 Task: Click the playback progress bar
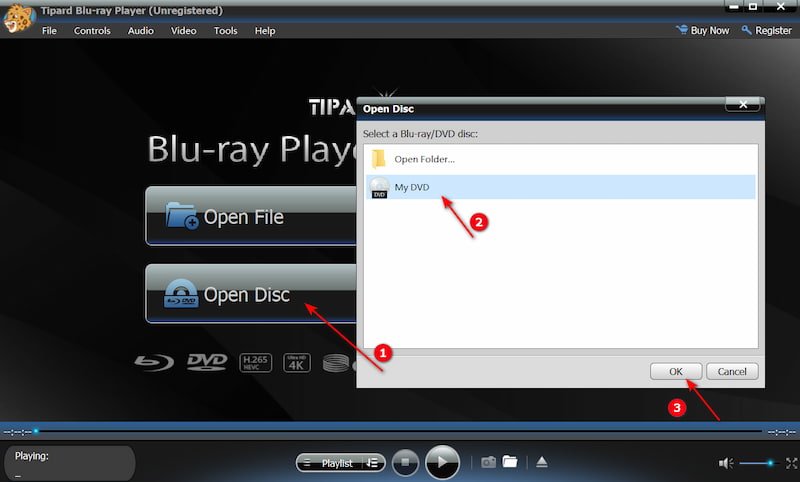coord(399,432)
